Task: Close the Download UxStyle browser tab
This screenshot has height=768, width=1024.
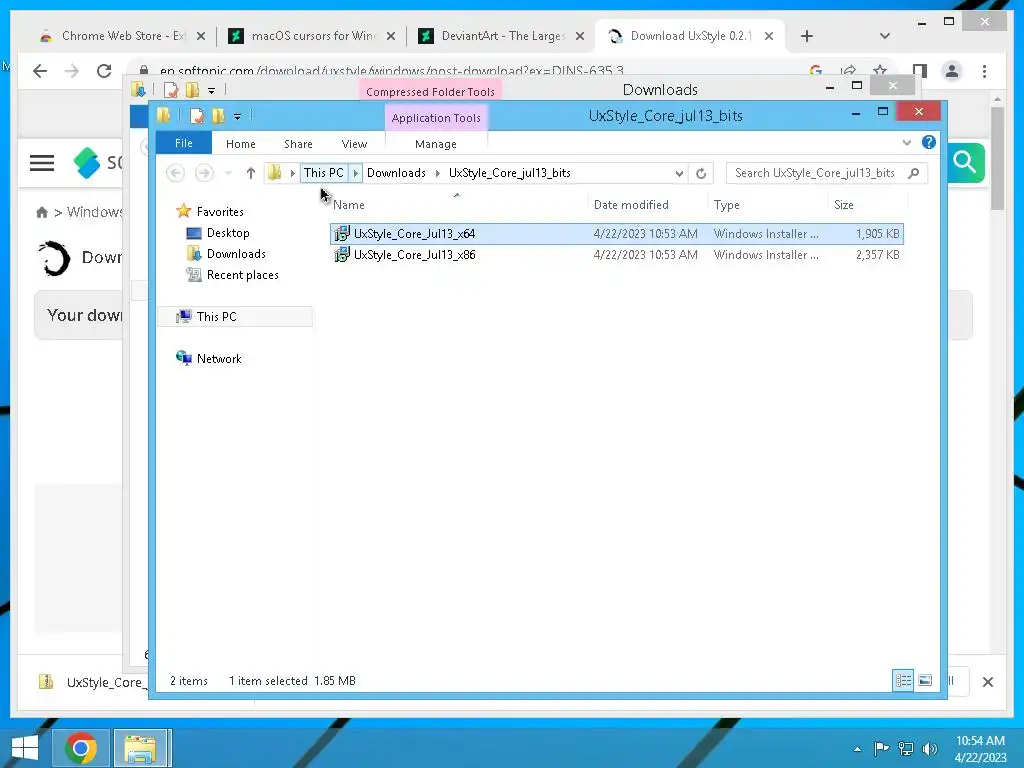Action: pyautogui.click(x=769, y=36)
